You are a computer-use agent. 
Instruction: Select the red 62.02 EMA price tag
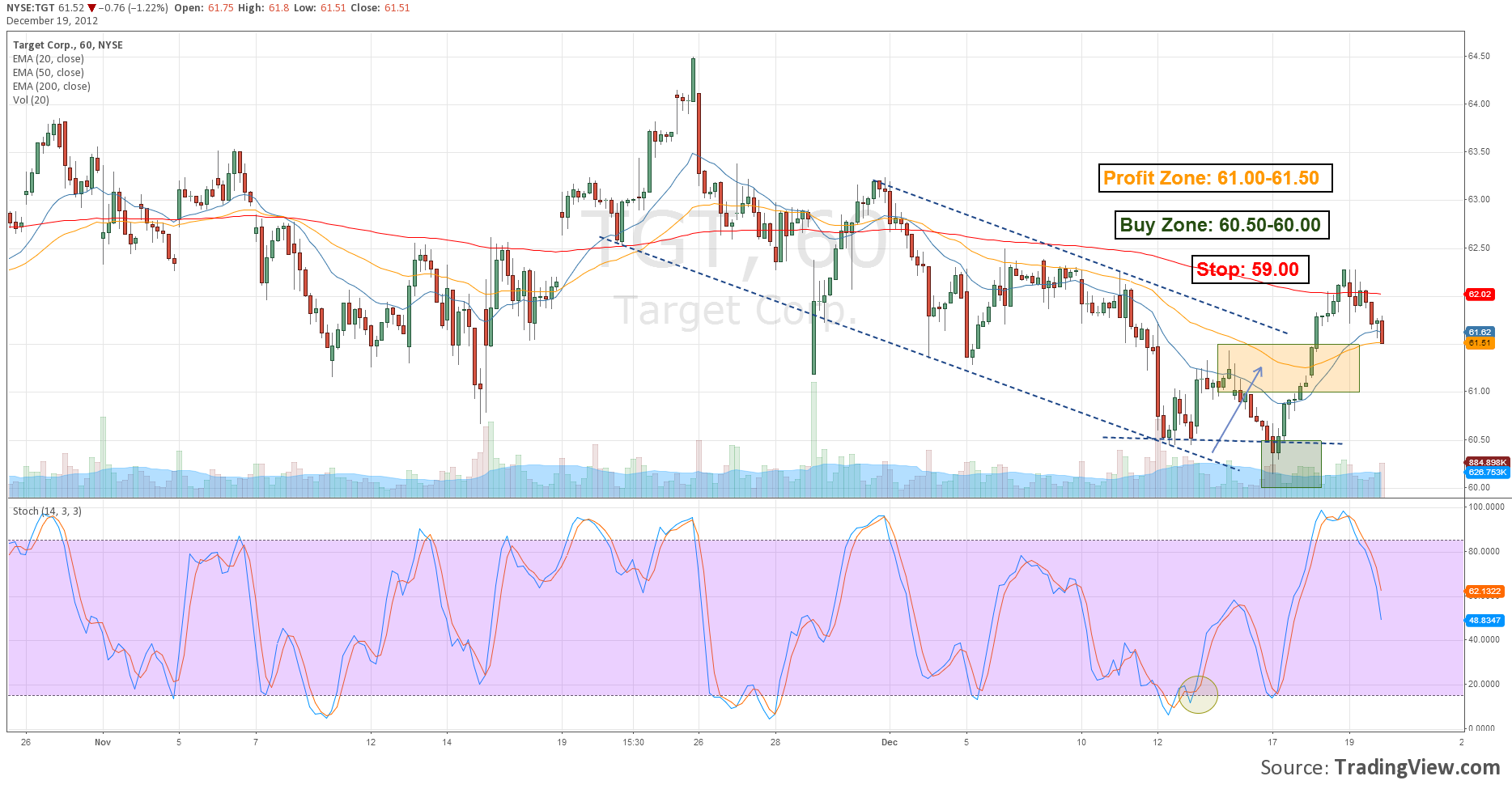pyautogui.click(x=1480, y=295)
